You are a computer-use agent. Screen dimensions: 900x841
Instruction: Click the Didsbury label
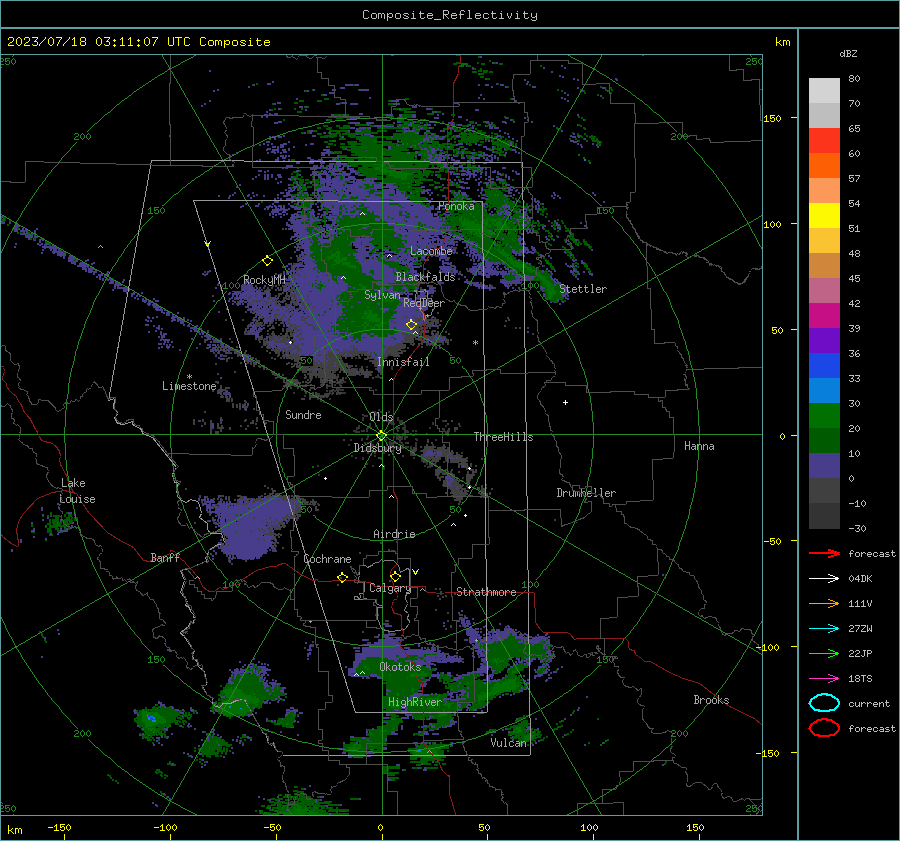pyautogui.click(x=377, y=448)
